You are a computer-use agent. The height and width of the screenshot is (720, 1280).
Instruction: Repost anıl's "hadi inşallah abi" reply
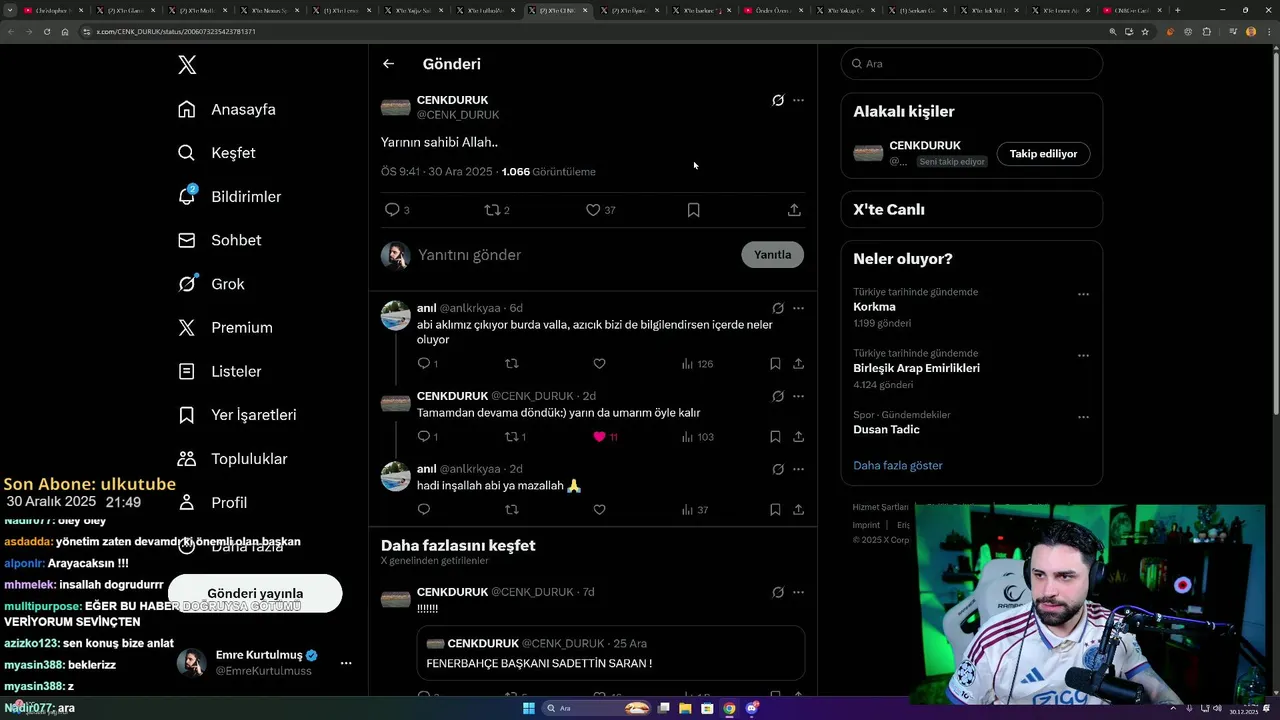click(512, 510)
